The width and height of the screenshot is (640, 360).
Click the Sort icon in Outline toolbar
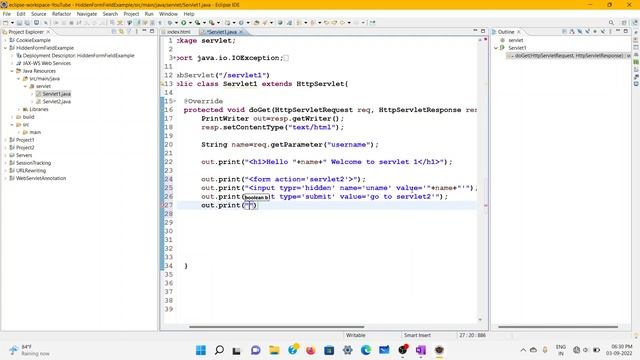572,31
